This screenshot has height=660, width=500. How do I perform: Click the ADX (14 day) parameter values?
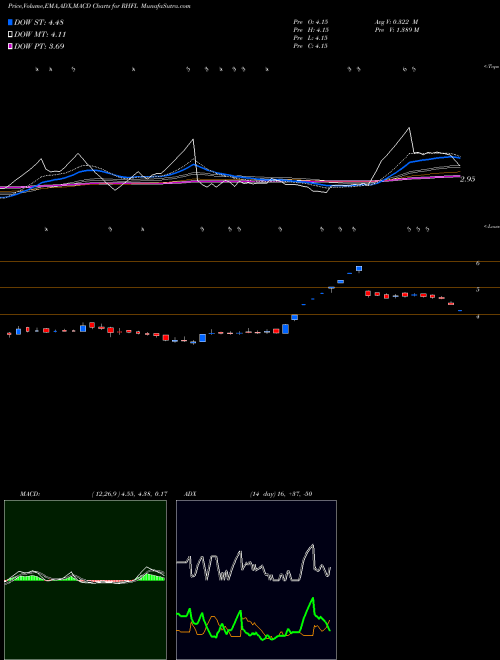(281, 494)
